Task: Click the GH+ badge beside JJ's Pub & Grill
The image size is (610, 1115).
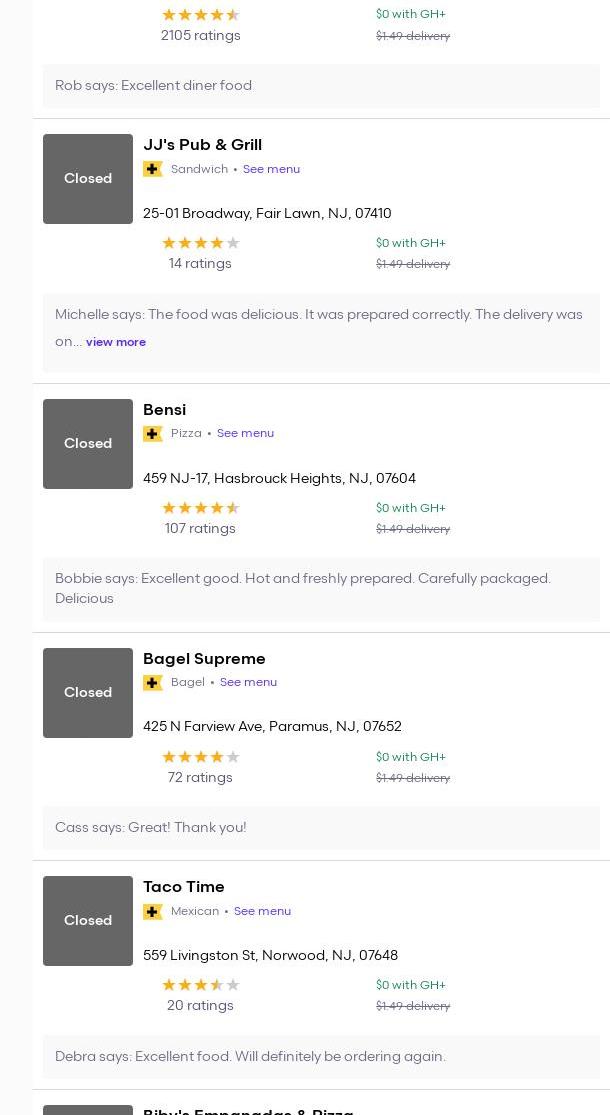Action: [153, 169]
